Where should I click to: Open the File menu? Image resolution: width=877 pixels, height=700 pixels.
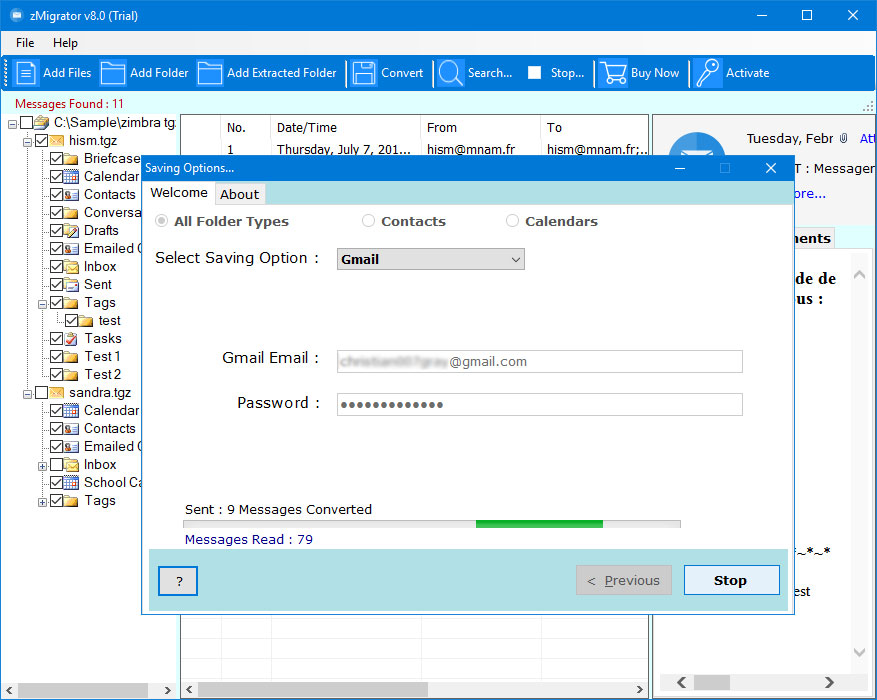coord(25,43)
